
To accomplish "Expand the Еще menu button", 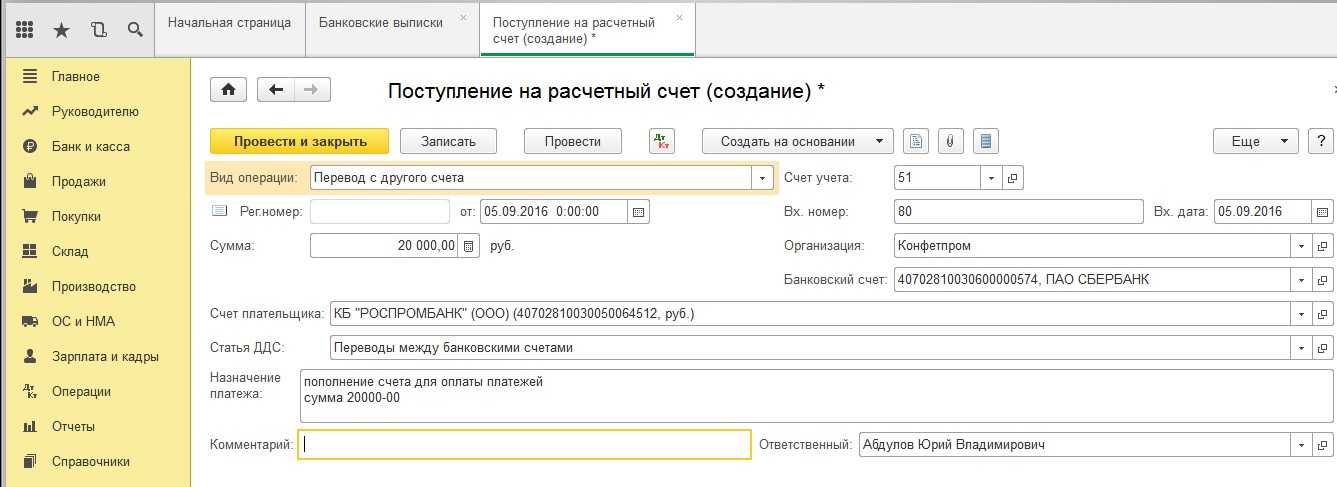I will (x=1255, y=141).
